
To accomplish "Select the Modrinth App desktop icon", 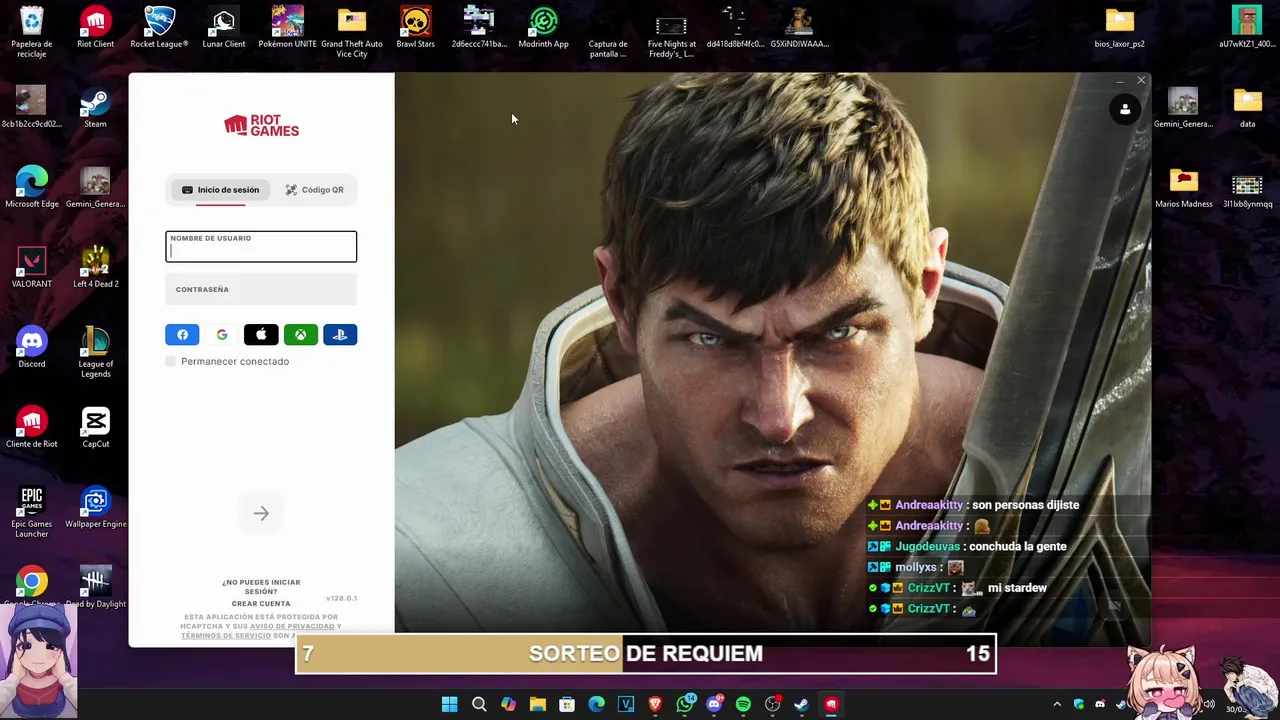I will click(544, 28).
